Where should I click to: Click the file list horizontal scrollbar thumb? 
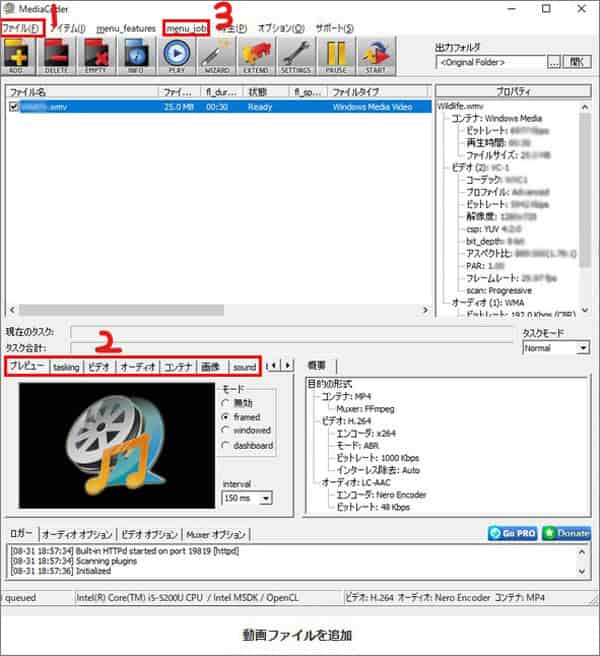[121, 310]
